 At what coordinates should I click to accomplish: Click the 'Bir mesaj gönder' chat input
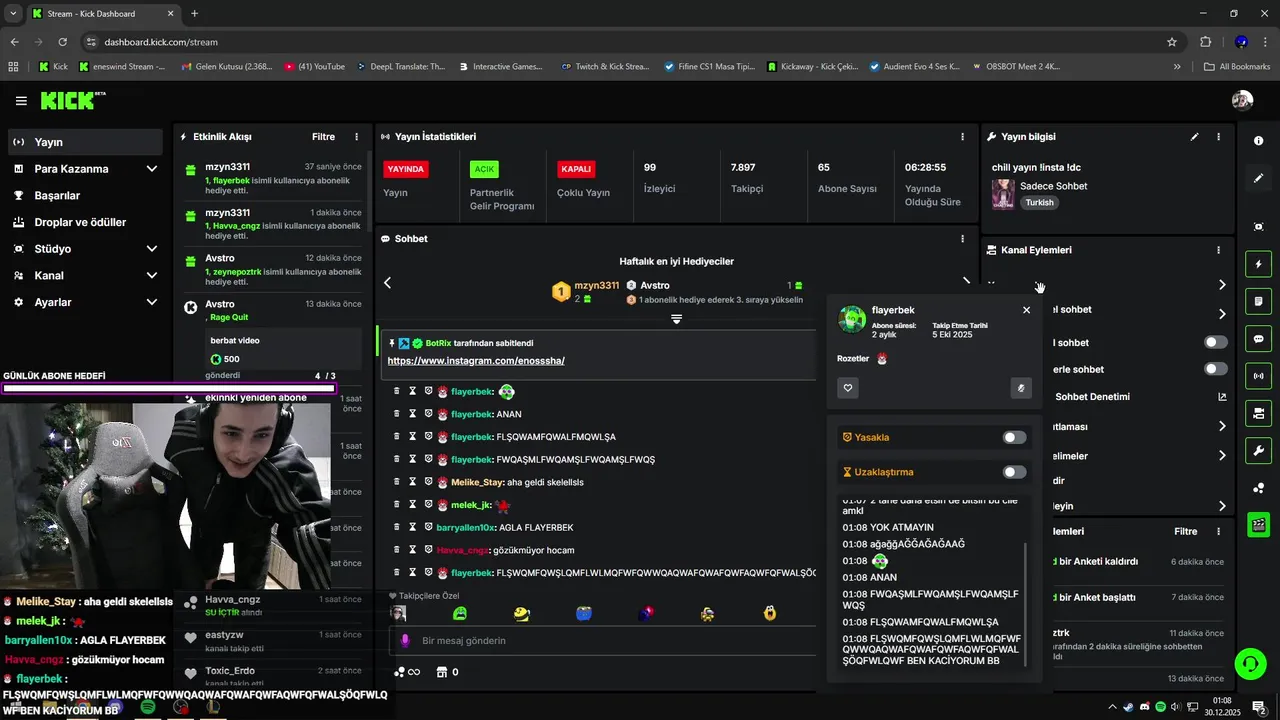pyautogui.click(x=600, y=641)
